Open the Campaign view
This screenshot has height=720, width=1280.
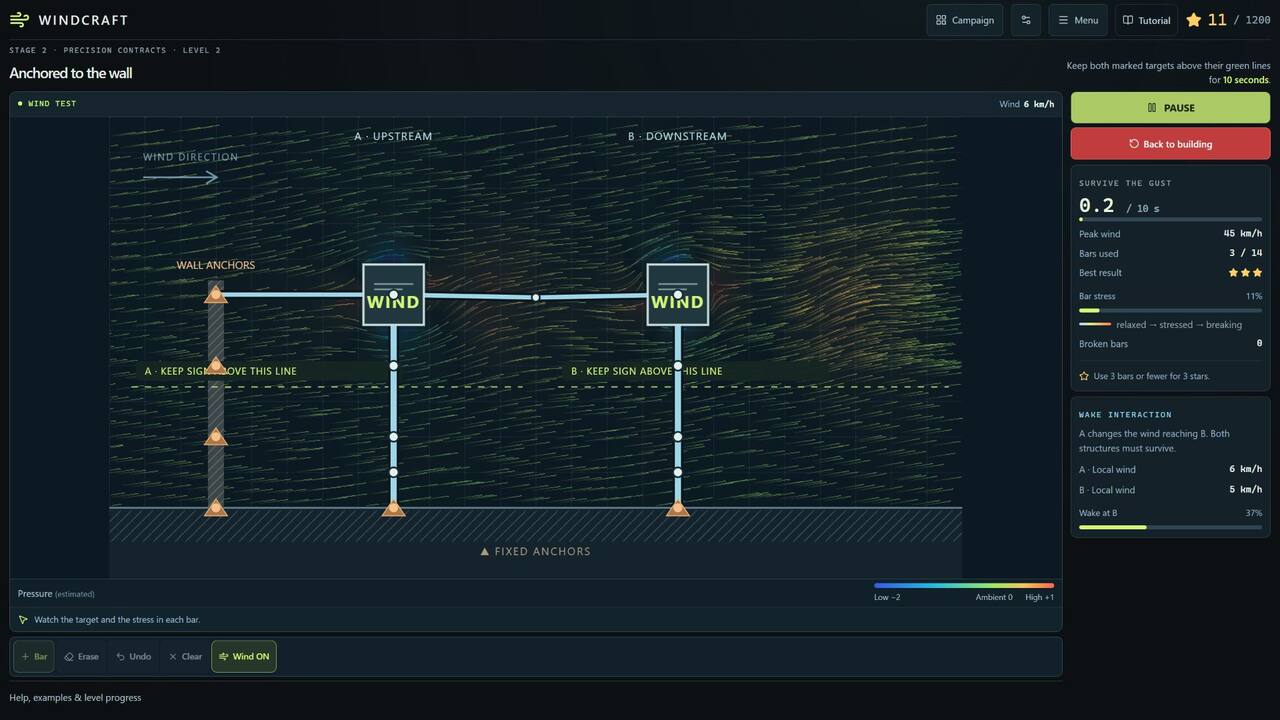pos(965,20)
